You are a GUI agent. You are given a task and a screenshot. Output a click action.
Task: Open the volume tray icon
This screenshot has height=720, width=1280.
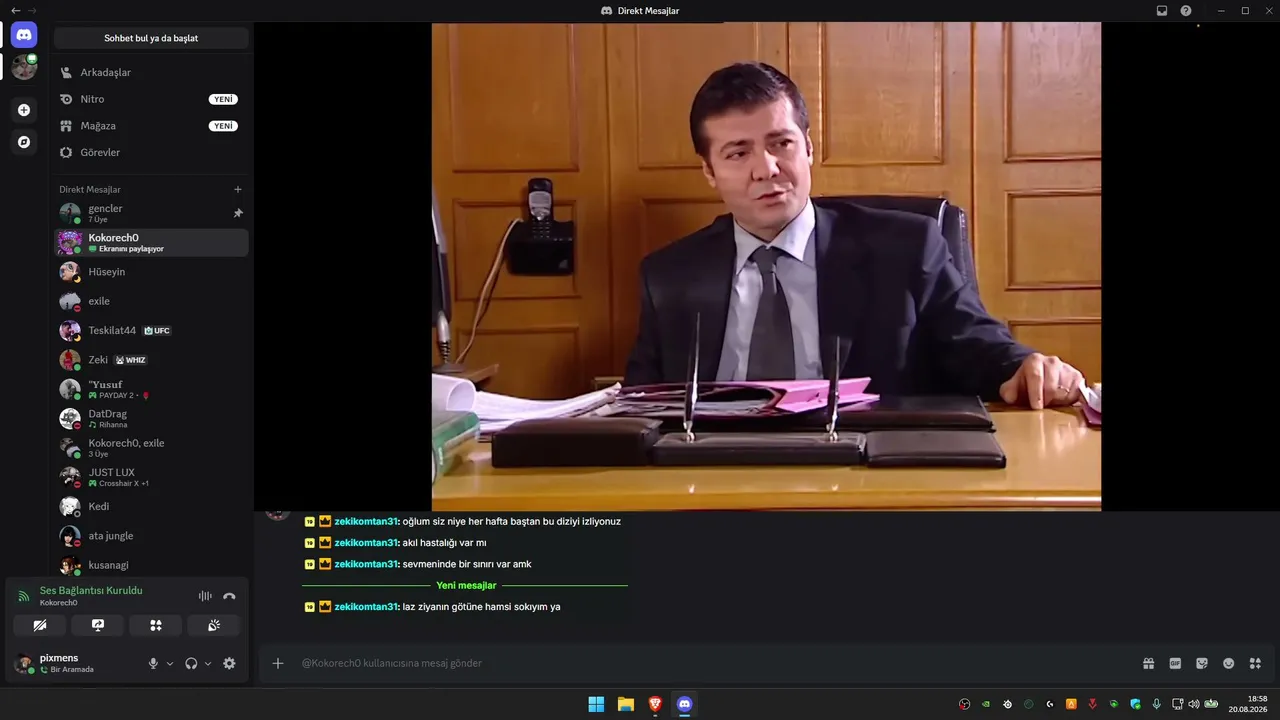click(1193, 704)
